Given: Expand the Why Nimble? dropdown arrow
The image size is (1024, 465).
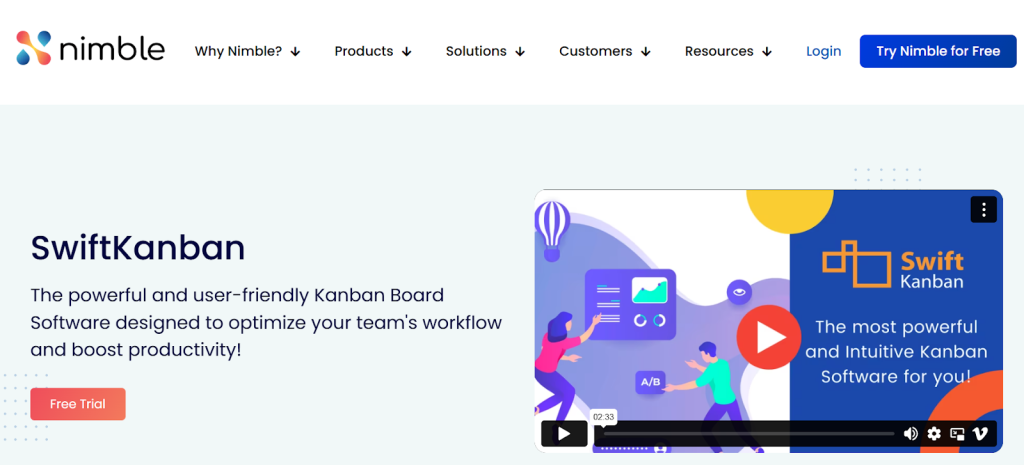Looking at the screenshot, I should (x=295, y=52).
